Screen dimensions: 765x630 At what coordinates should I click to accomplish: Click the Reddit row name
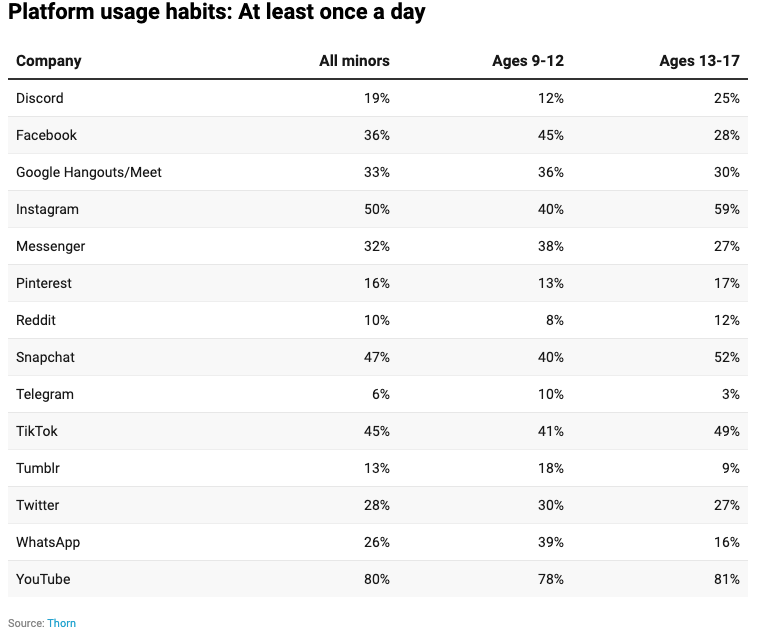pyautogui.click(x=36, y=320)
